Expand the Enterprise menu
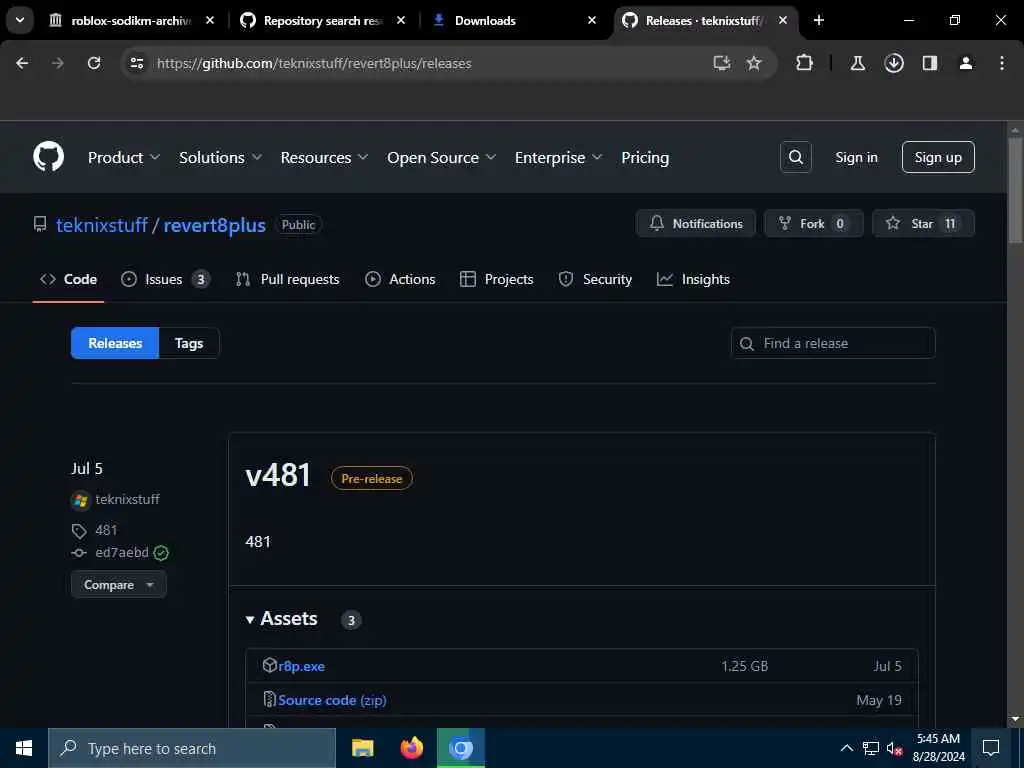1024x768 pixels. (558, 157)
